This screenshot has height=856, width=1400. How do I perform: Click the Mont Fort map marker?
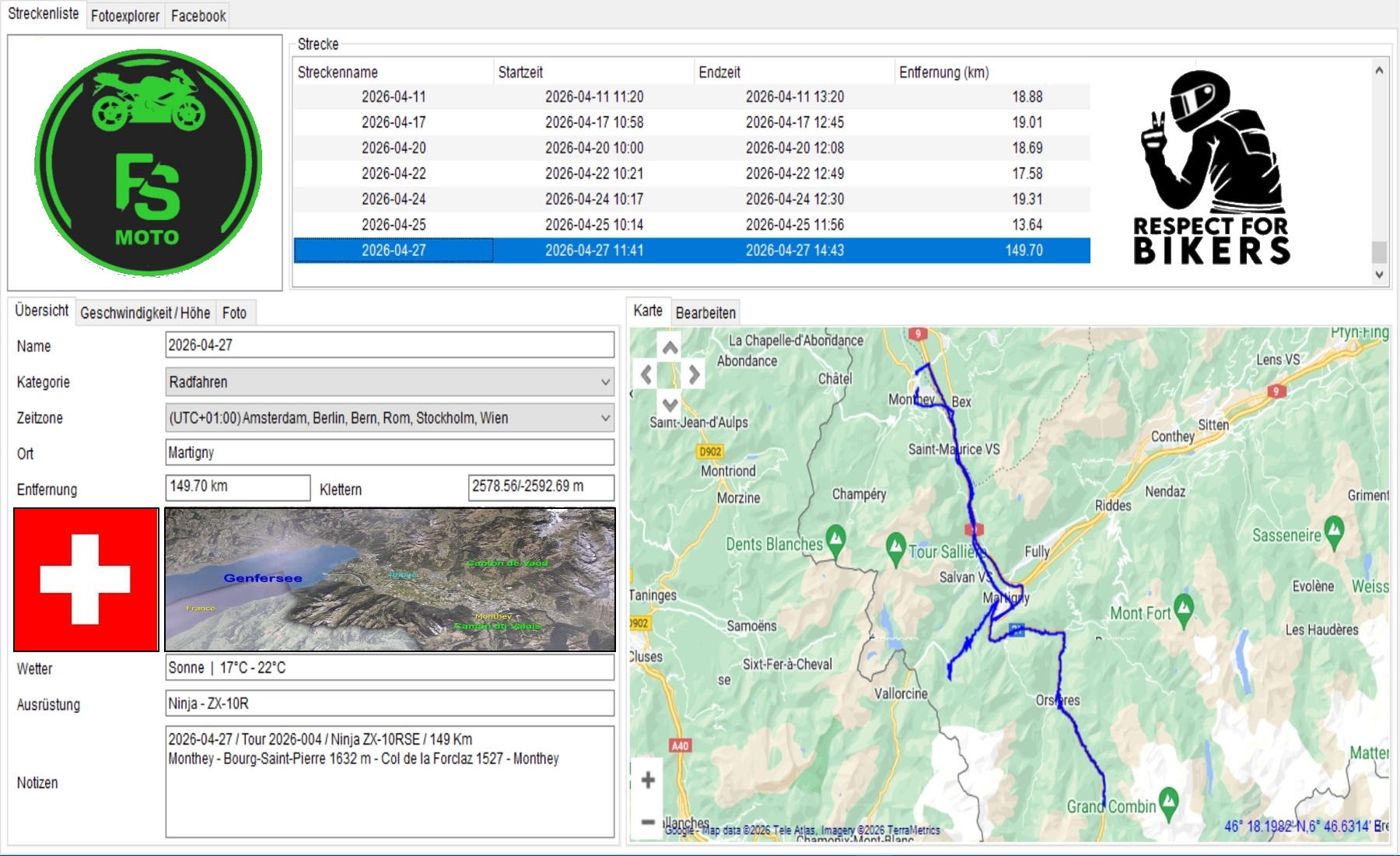click(1184, 611)
